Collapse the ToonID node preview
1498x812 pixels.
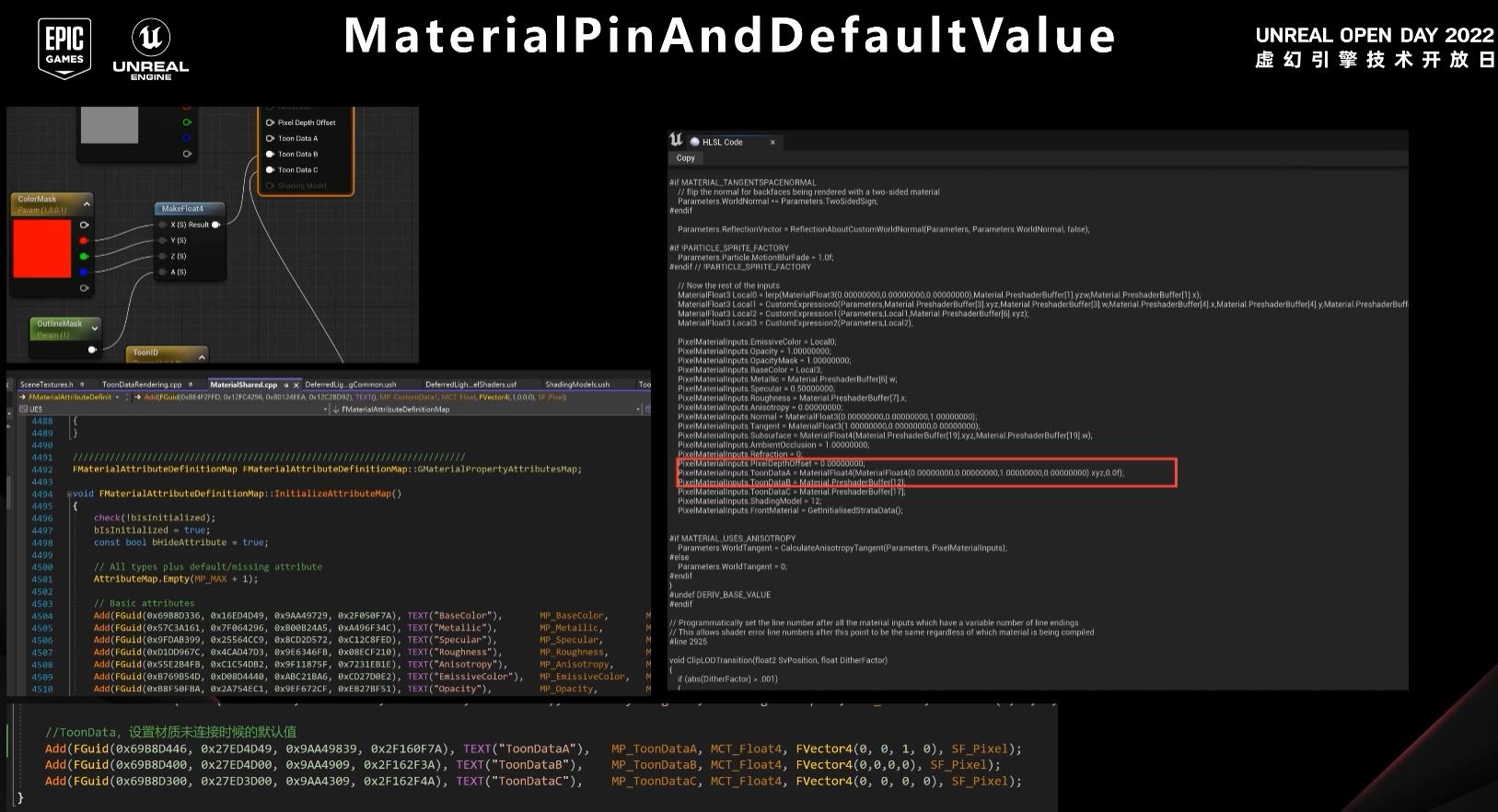point(202,356)
